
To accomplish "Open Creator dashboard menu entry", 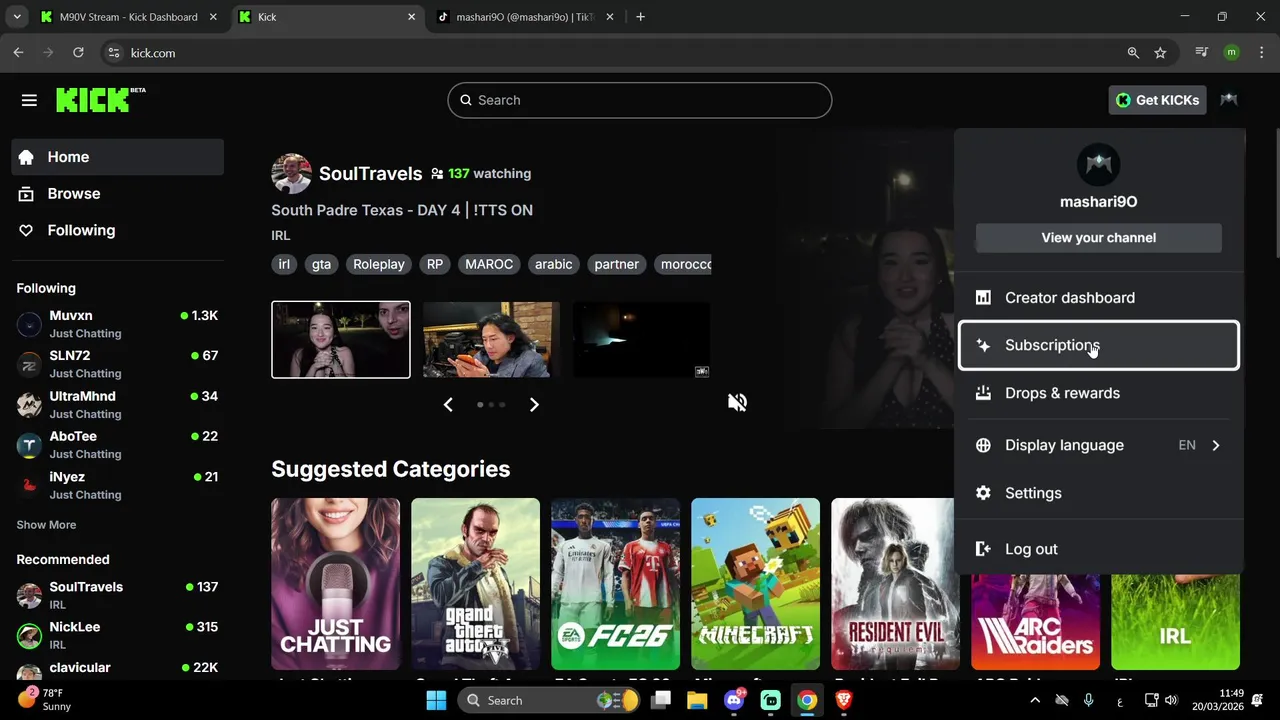I will [x=1098, y=298].
